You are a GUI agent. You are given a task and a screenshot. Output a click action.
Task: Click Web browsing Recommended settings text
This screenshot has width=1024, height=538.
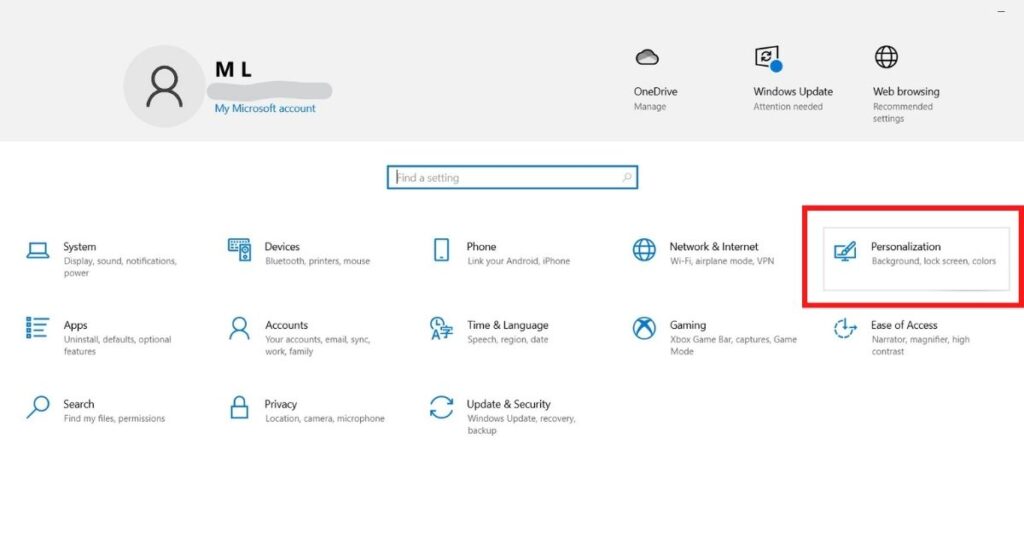tap(903, 112)
